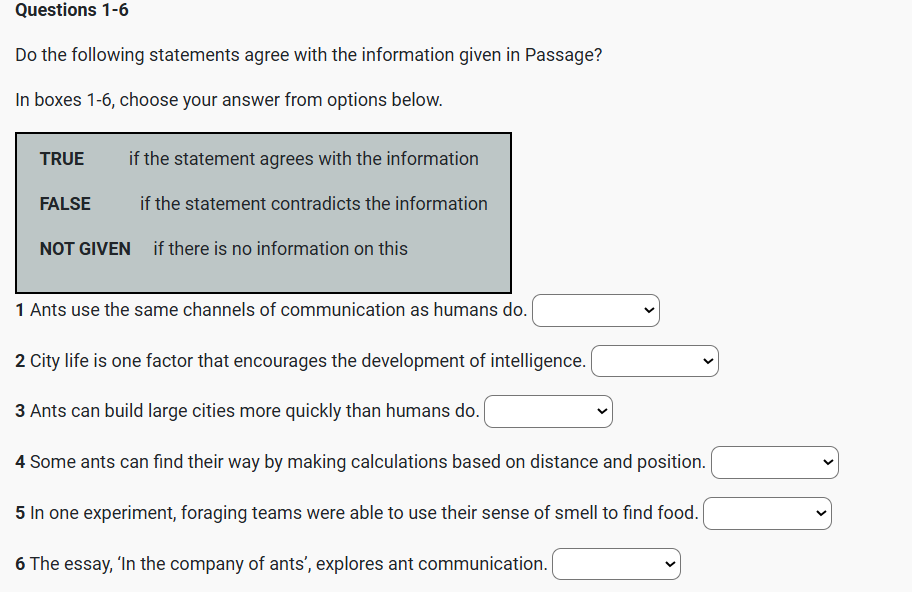
Task: Click 'if the statement agrees with the information'
Action: click(304, 159)
